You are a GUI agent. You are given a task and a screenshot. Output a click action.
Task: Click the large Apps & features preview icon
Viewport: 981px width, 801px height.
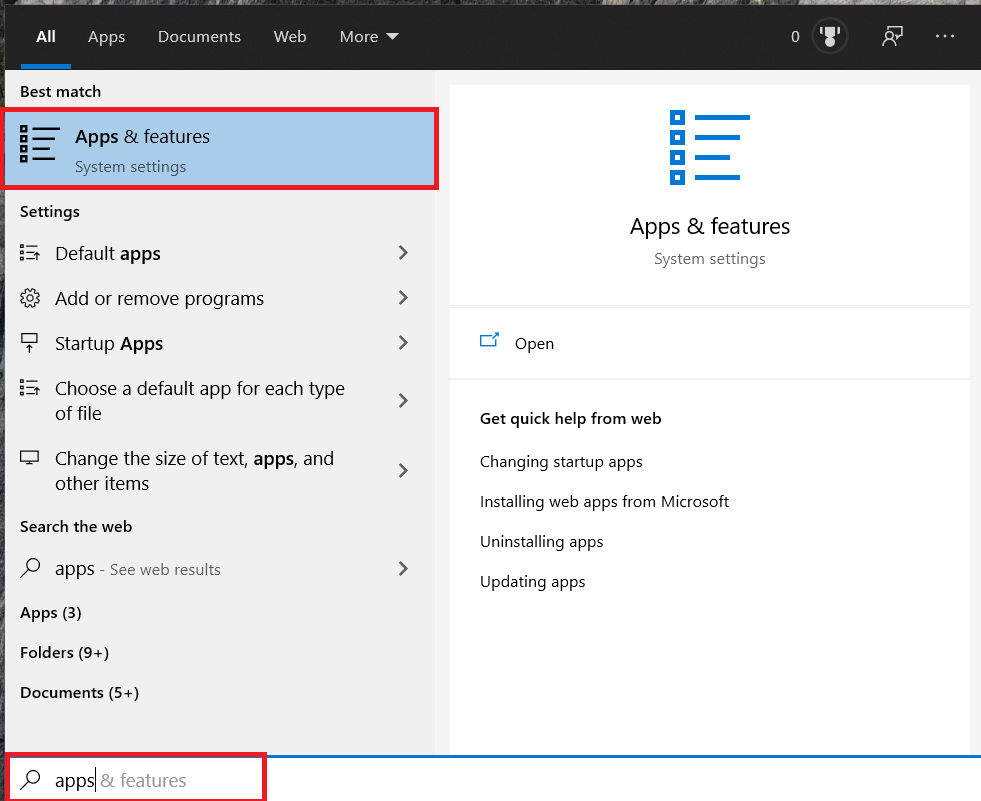[x=709, y=148]
